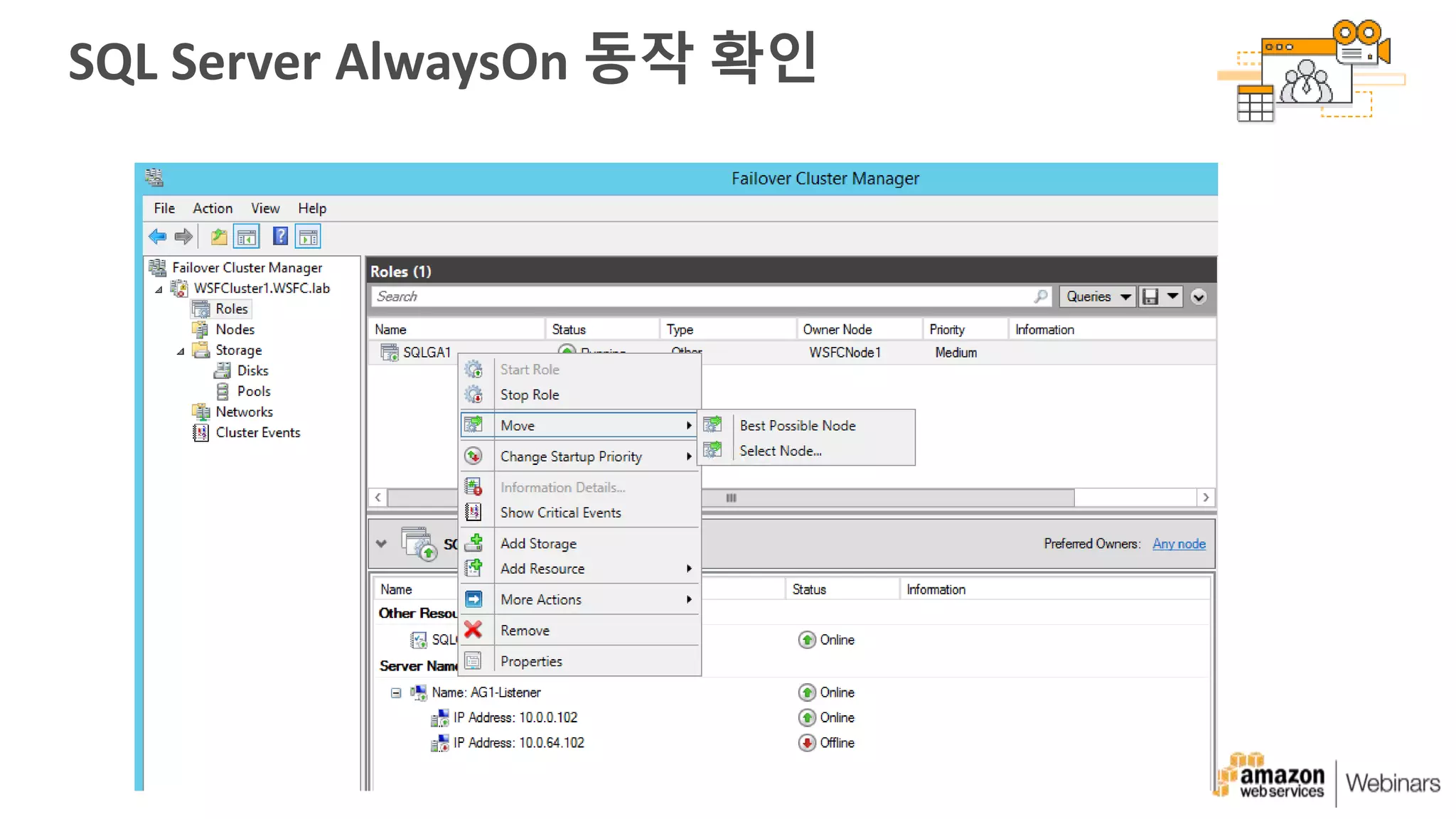Click the Back arrow toolbar icon

point(158,237)
